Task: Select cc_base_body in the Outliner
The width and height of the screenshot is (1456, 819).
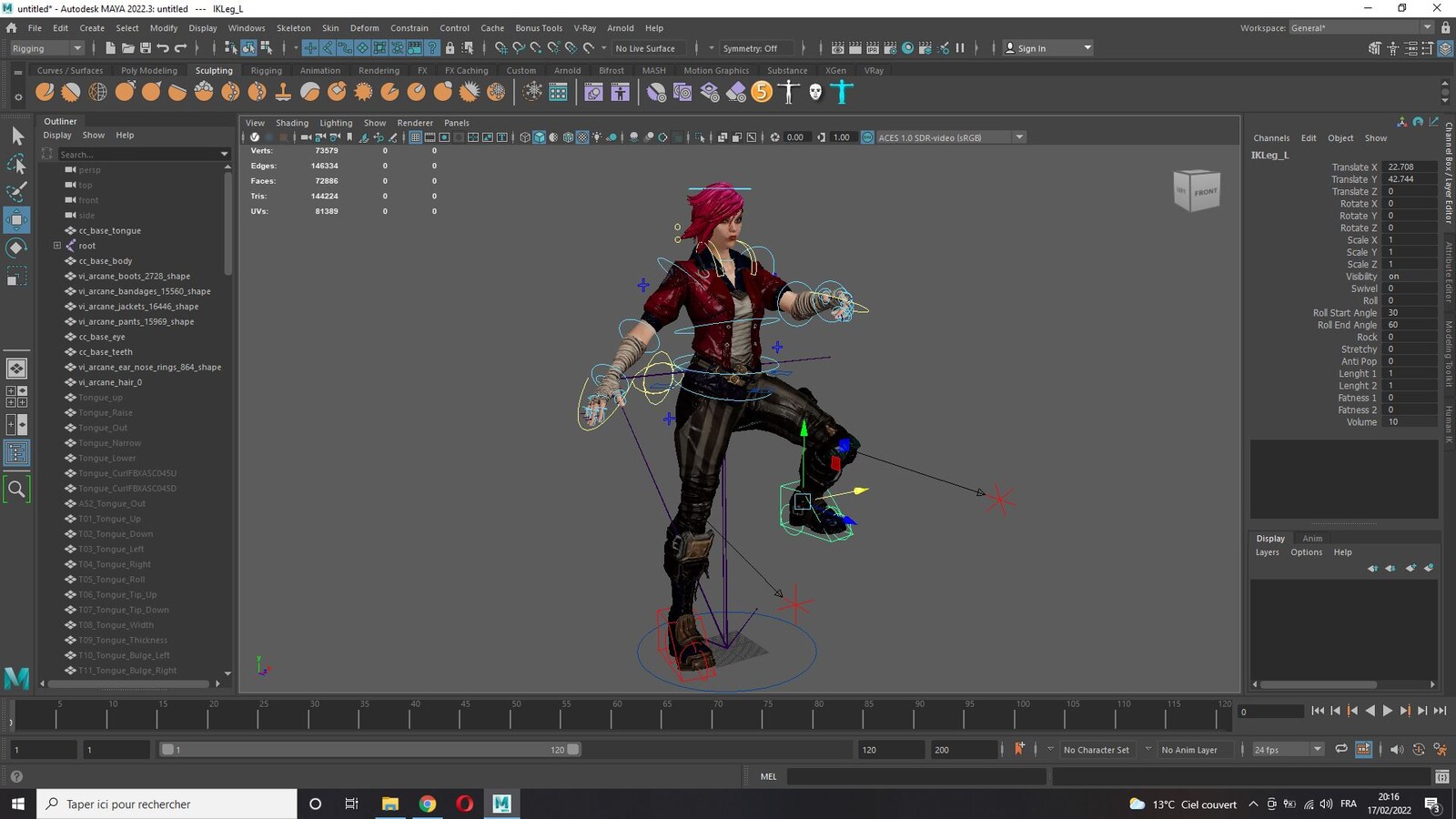Action: click(105, 261)
